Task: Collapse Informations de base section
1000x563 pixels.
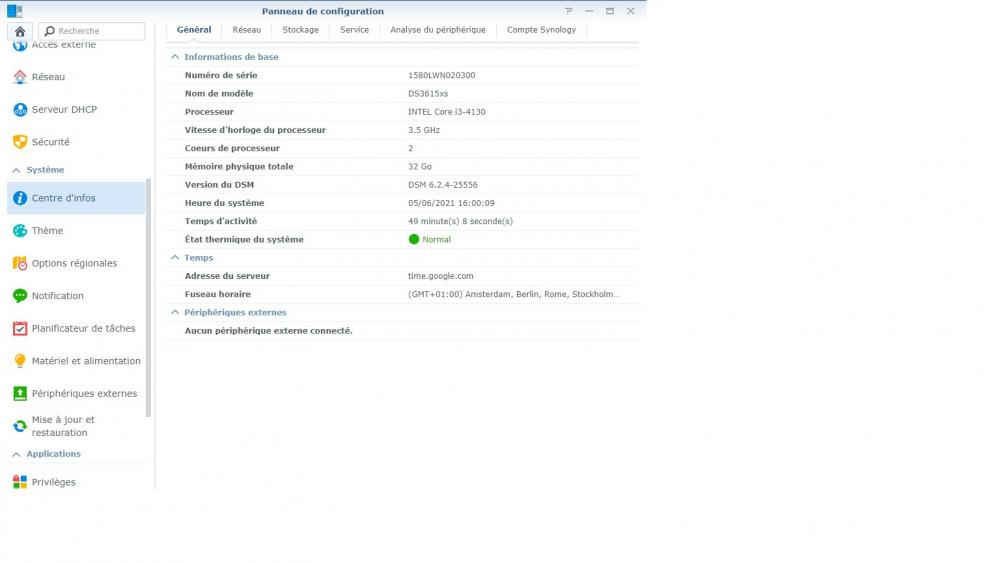Action: point(175,57)
